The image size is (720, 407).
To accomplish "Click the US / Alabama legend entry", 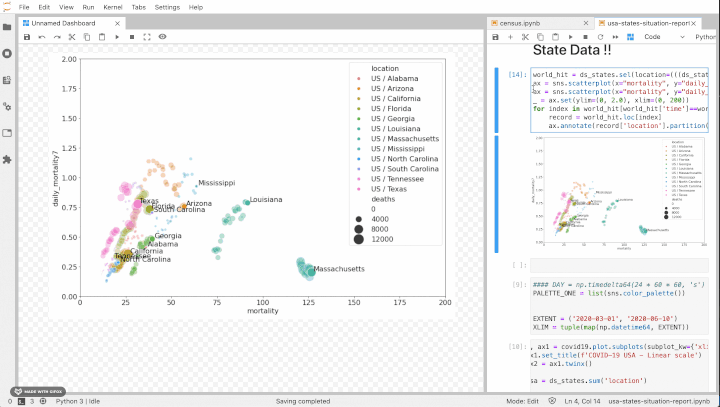I will click(x=394, y=79).
